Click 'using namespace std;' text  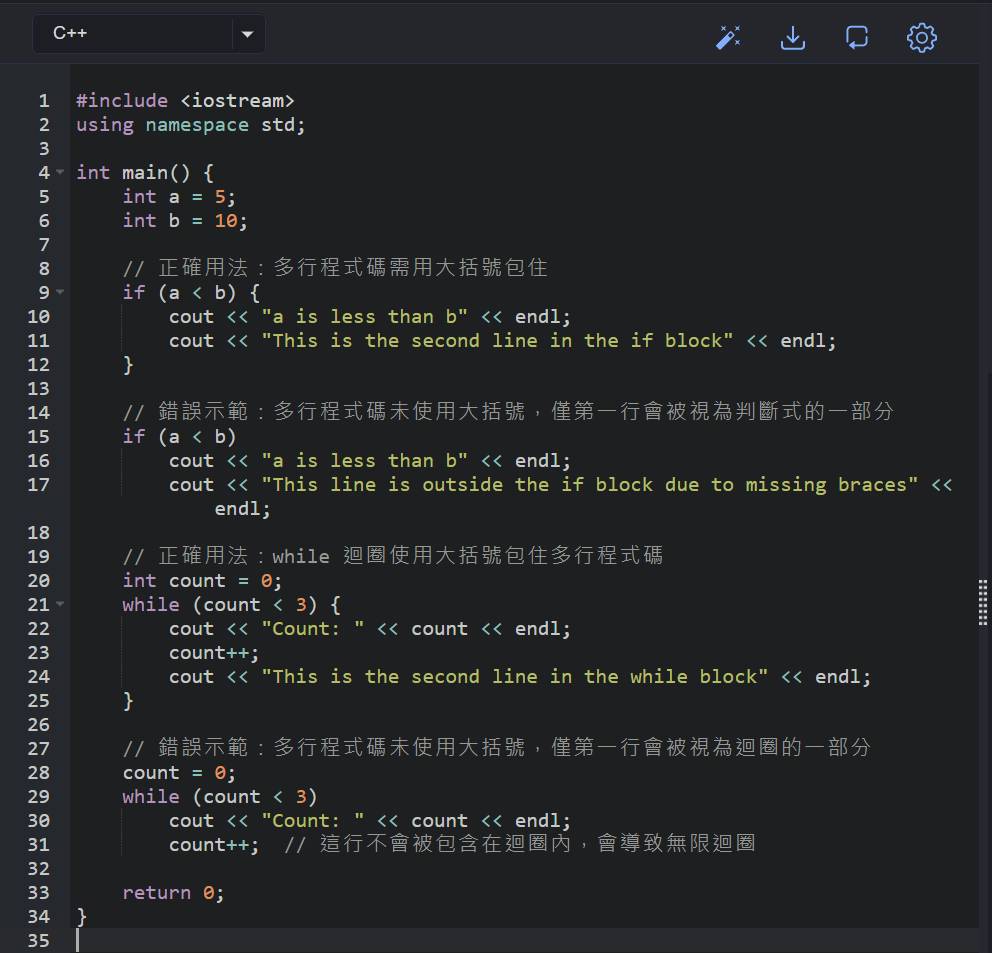point(190,125)
